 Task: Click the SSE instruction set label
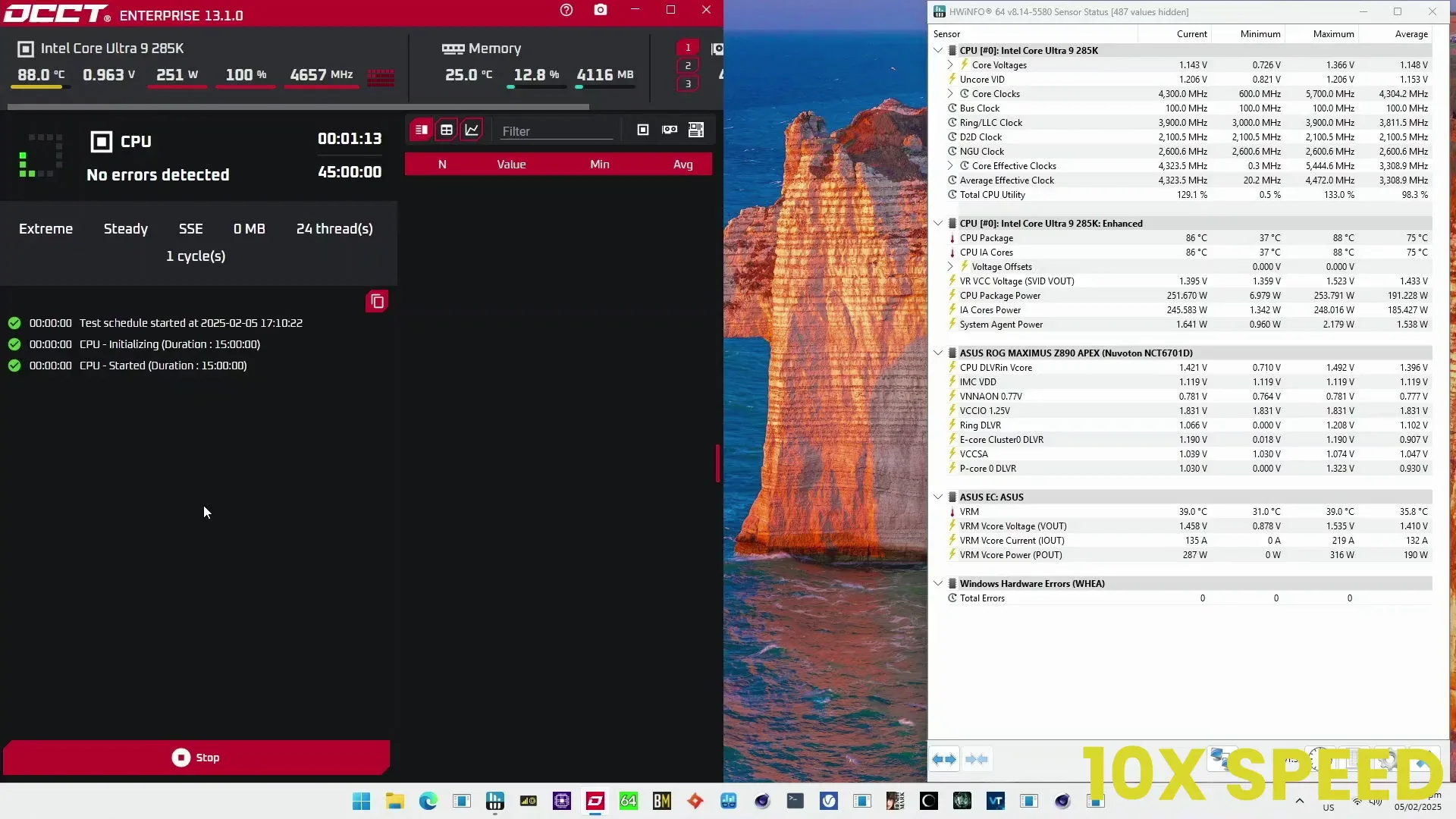coord(191,229)
